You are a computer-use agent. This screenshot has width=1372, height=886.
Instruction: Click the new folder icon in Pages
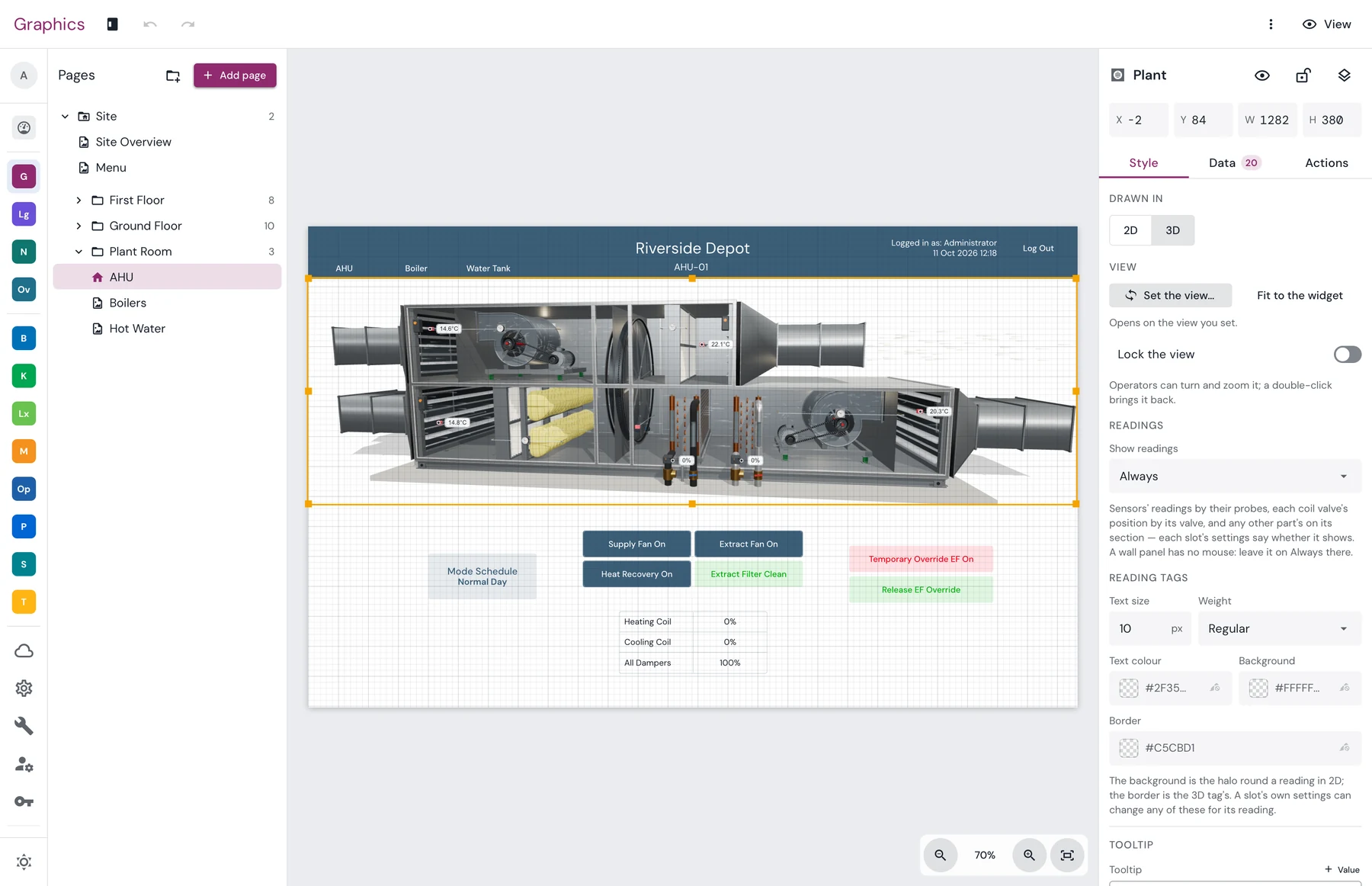point(173,75)
